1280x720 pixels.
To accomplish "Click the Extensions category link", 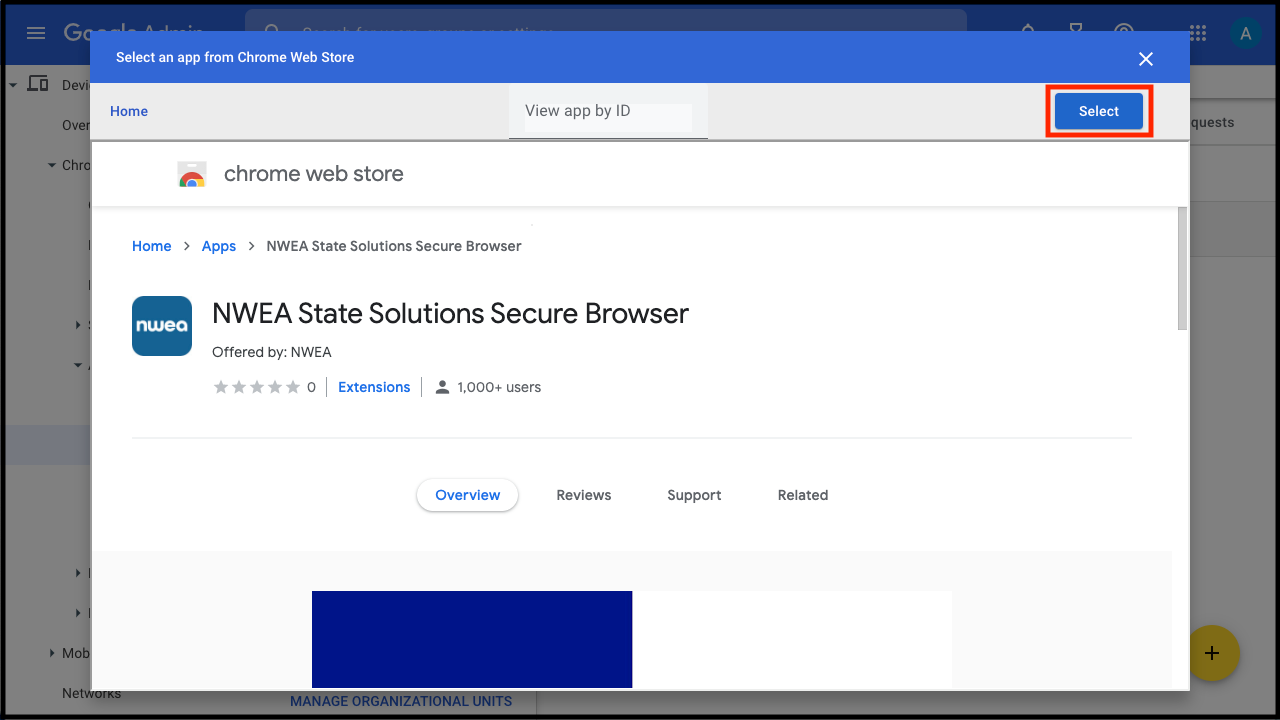I will coord(374,387).
